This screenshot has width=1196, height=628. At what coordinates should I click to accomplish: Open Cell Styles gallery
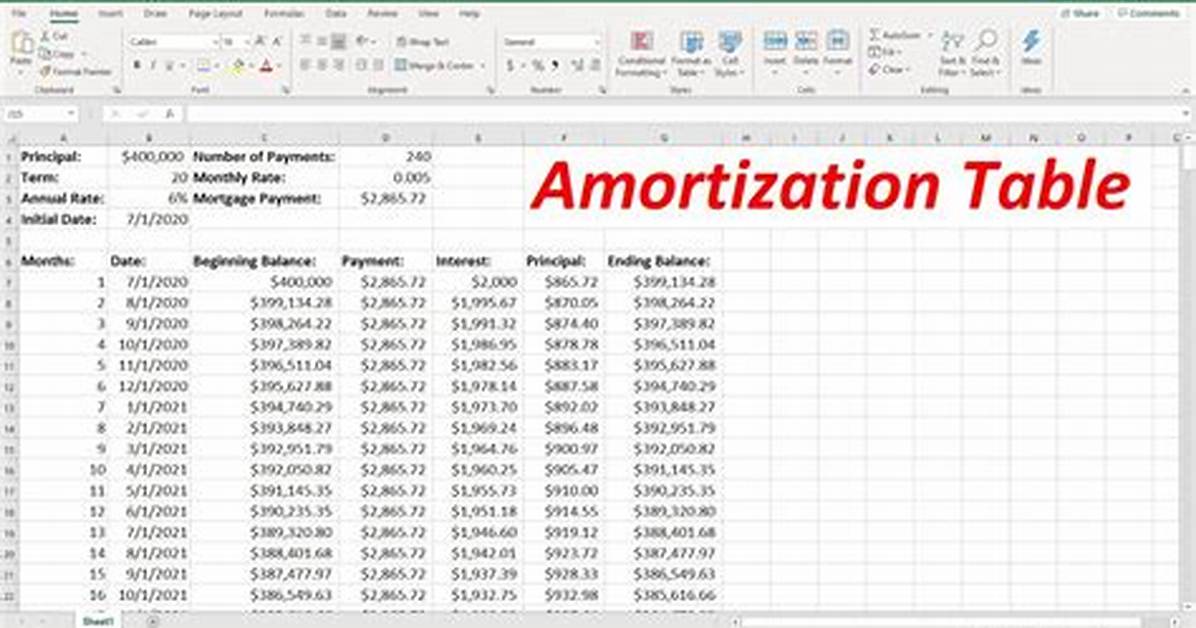(729, 53)
